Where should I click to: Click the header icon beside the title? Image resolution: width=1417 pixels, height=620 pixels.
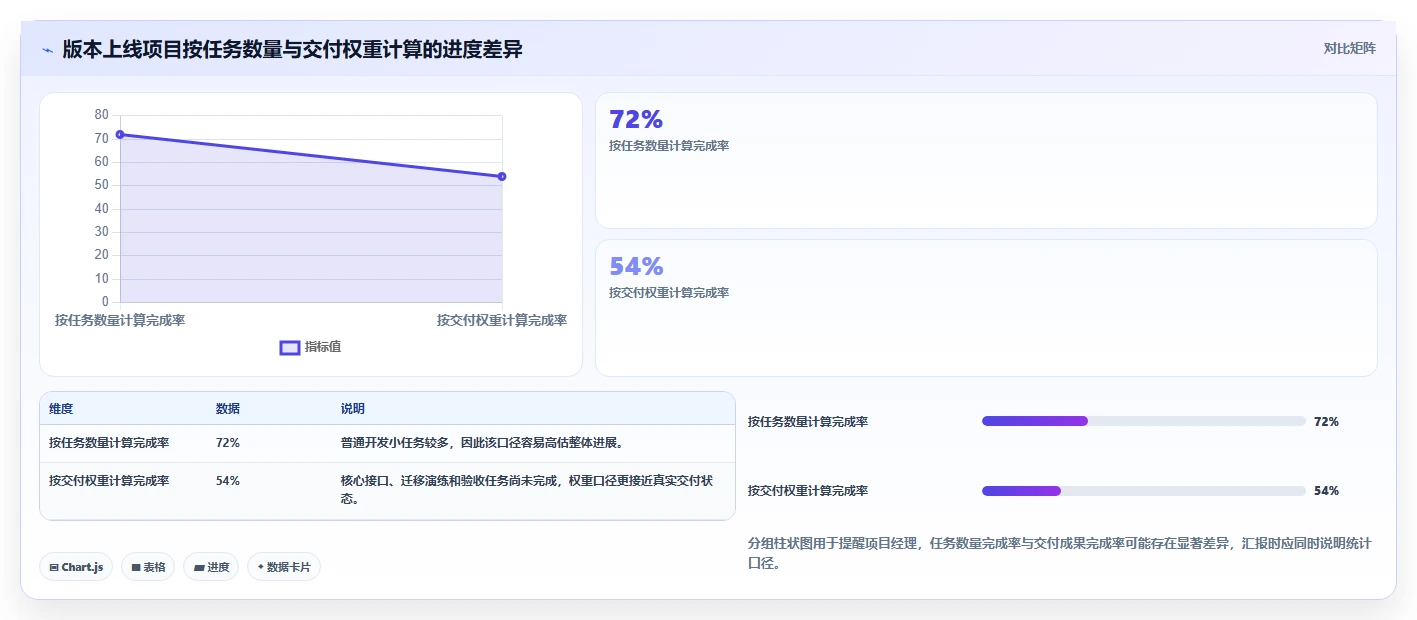(x=47, y=49)
